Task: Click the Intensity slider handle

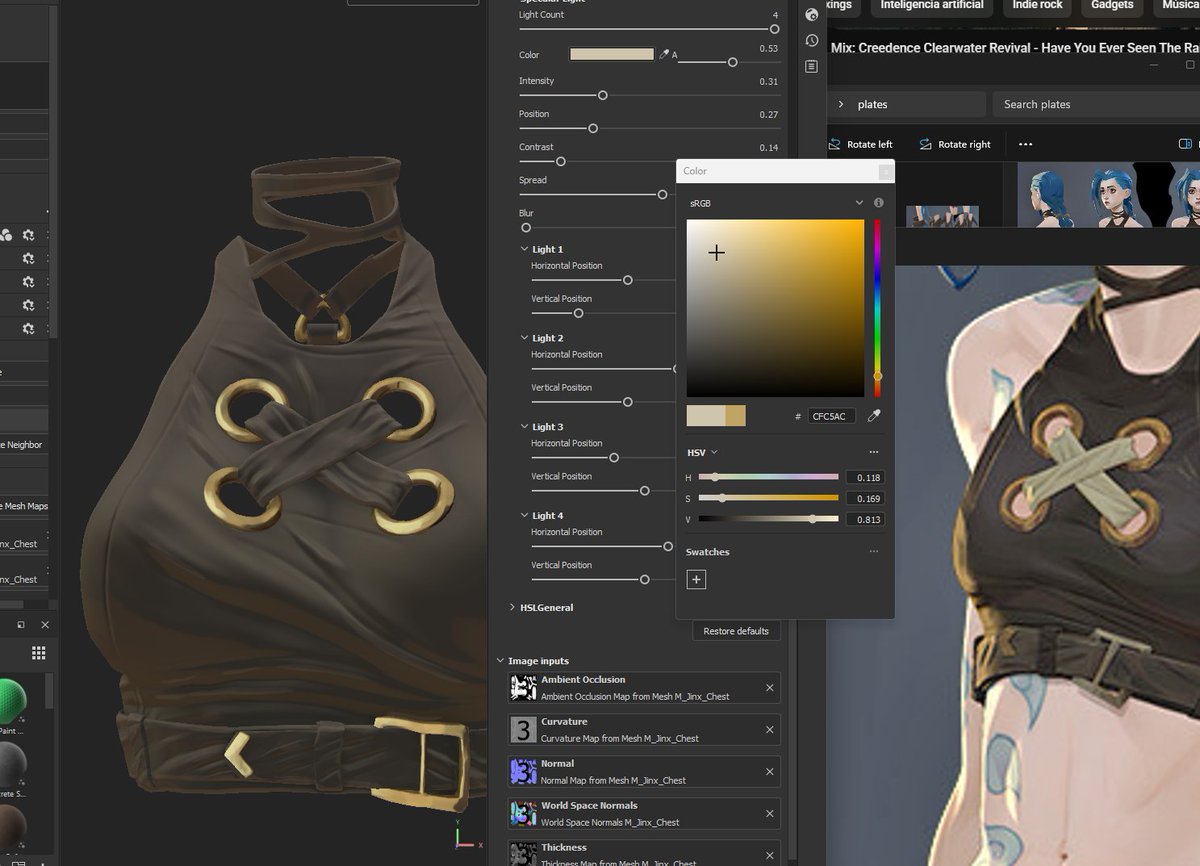Action: (602, 95)
